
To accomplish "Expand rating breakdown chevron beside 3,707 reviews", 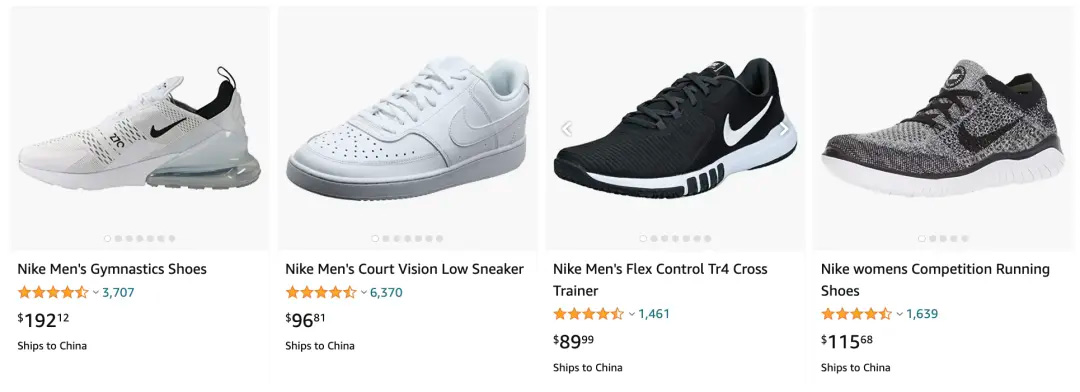I will [x=96, y=292].
